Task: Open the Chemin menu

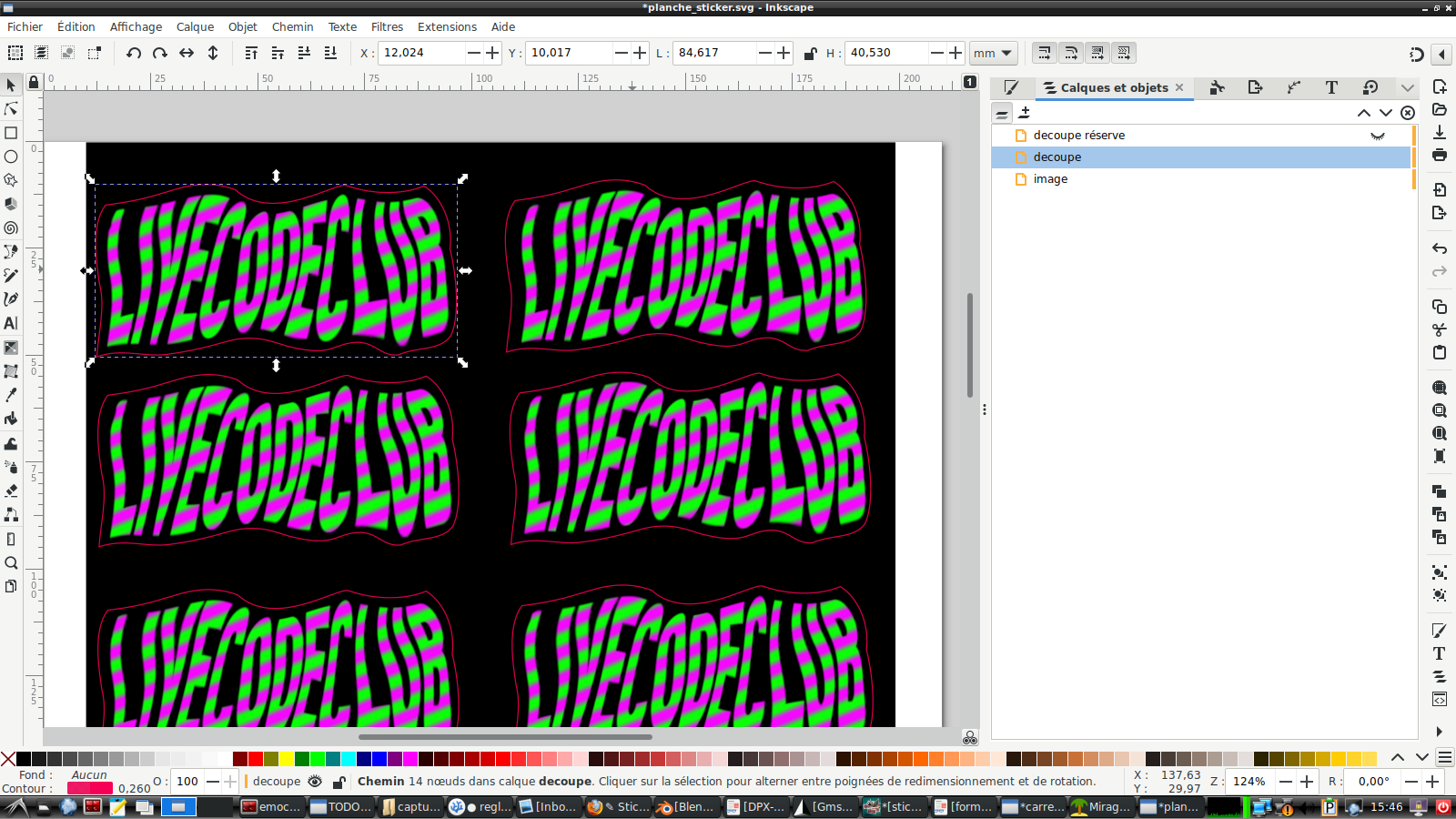Action: [x=292, y=26]
